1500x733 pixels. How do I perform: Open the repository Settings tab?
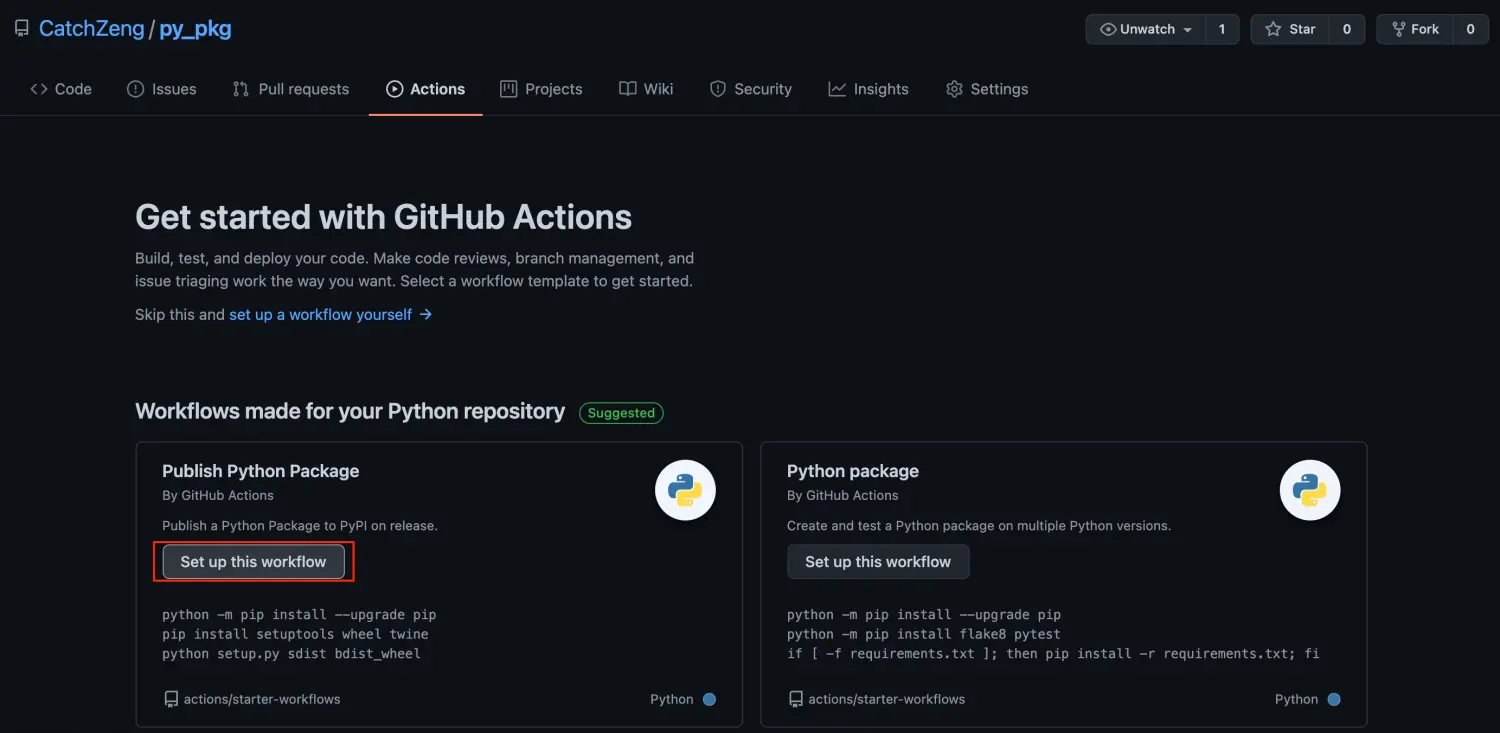(x=987, y=89)
